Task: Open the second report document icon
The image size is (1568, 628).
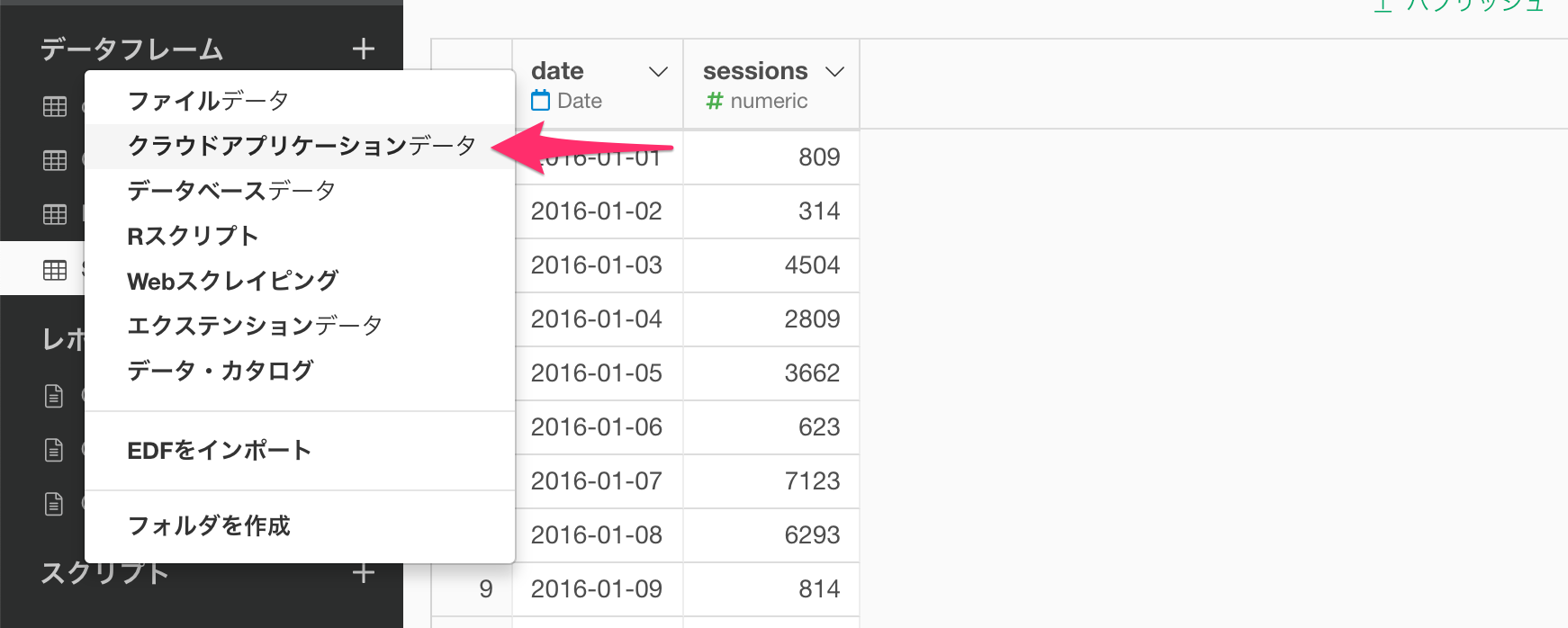Action: (54, 449)
